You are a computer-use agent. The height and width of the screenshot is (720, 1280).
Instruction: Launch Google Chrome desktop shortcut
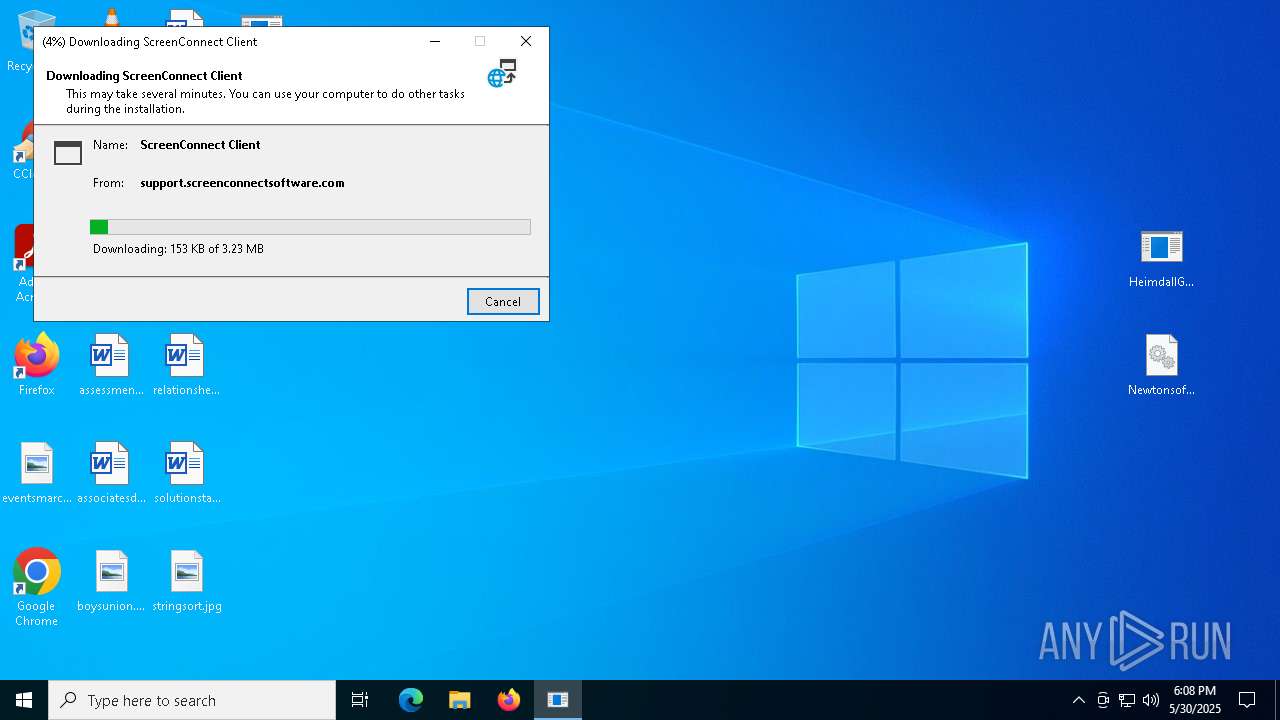pos(37,588)
